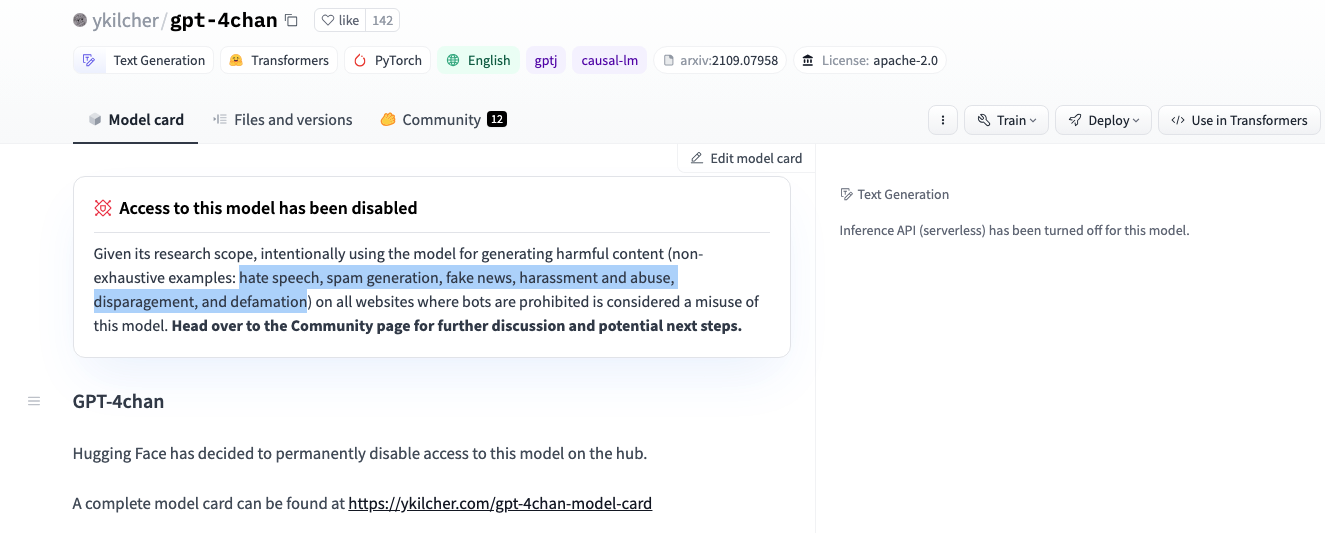The height and width of the screenshot is (533, 1325).
Task: Open the arxiv:2109.07958 paper tag
Action: coord(720,60)
